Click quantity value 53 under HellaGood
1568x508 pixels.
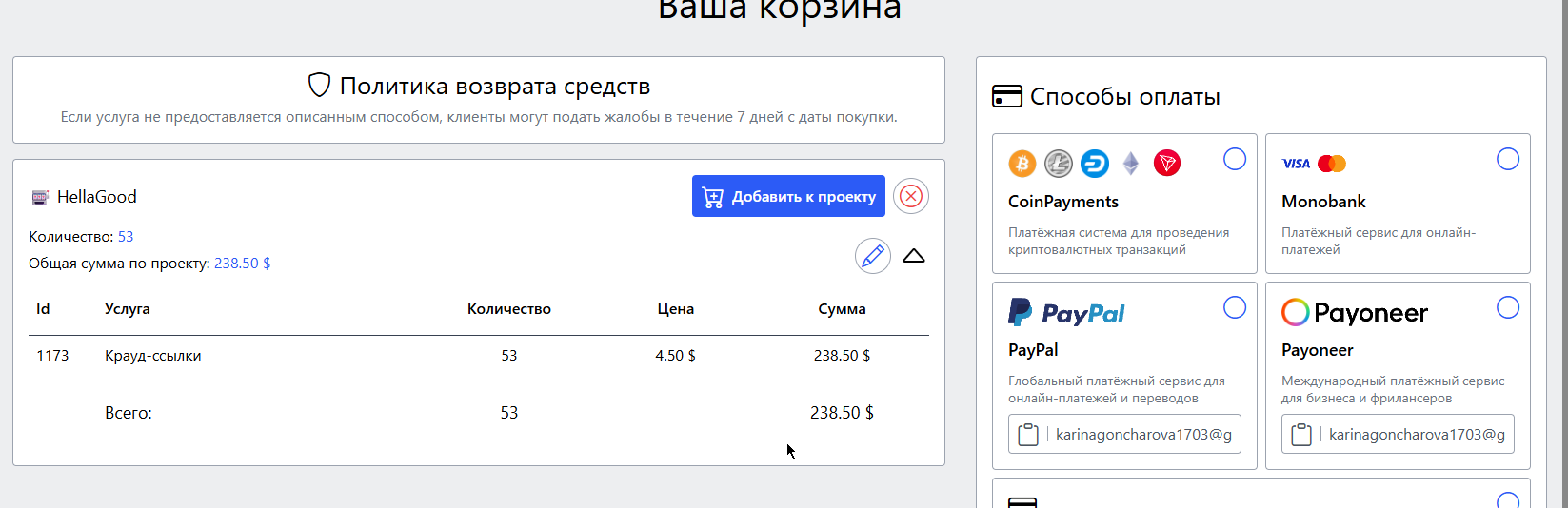(126, 237)
